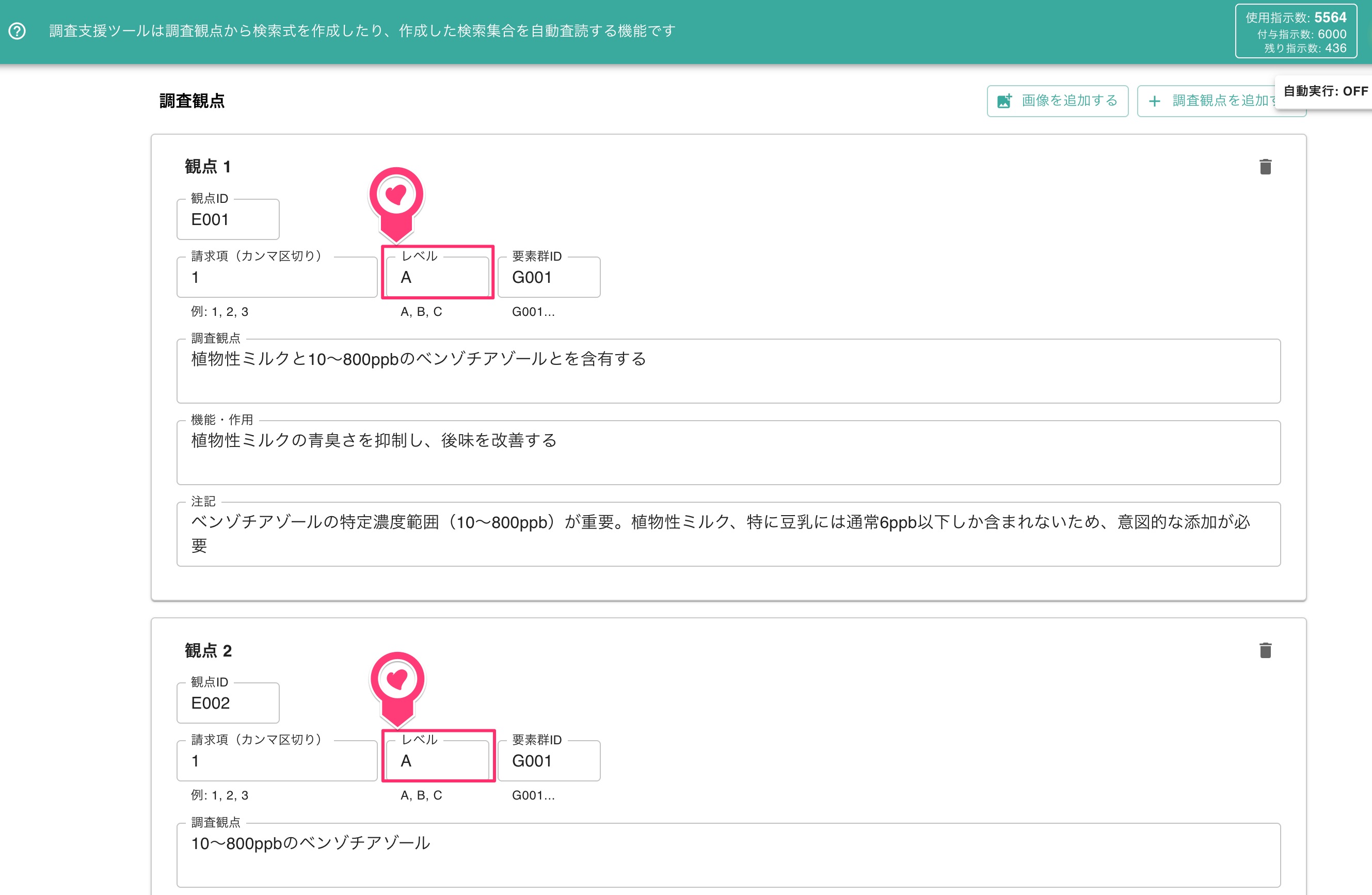Click the 観点 1 heading

(x=208, y=167)
